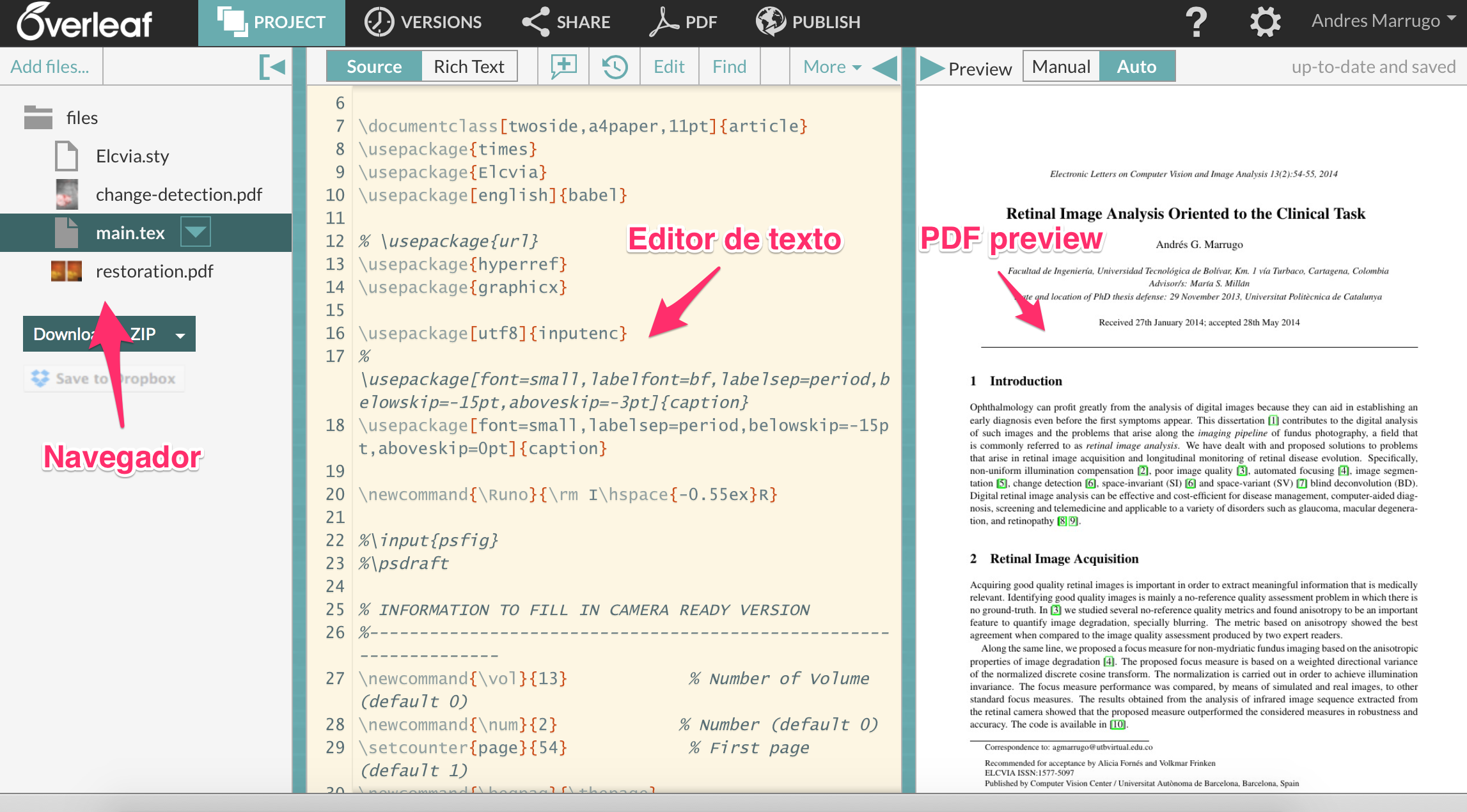The height and width of the screenshot is (812, 1467).
Task: Click the main.tex document icon
Action: click(x=67, y=233)
